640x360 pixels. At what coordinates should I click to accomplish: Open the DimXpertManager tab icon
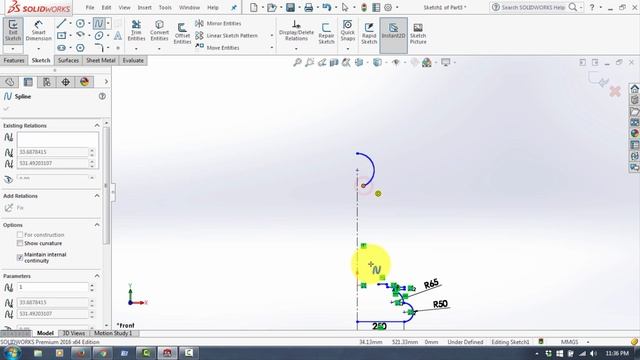click(x=65, y=82)
